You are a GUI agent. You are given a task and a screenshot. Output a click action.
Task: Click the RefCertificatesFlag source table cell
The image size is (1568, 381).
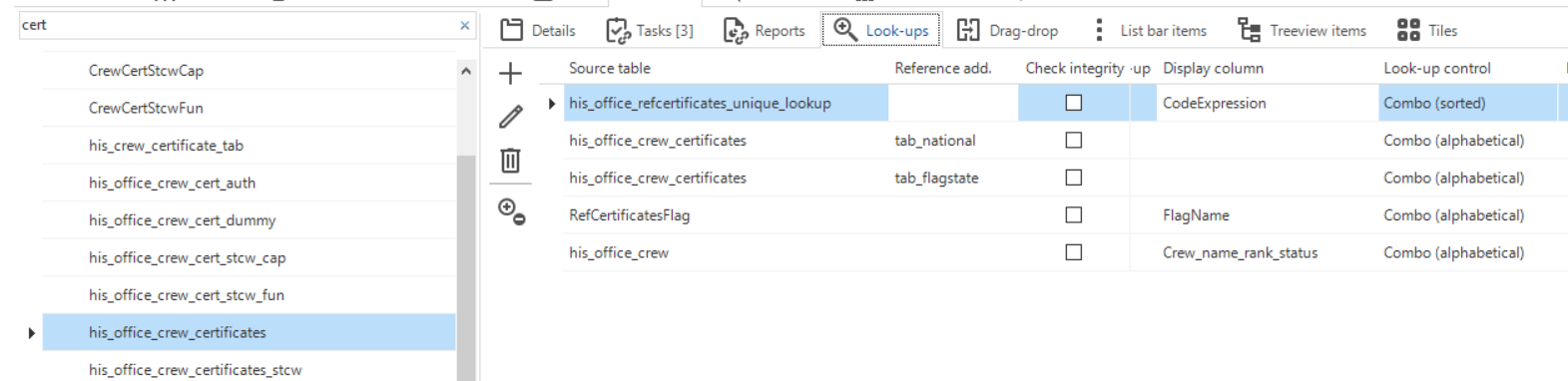click(726, 215)
